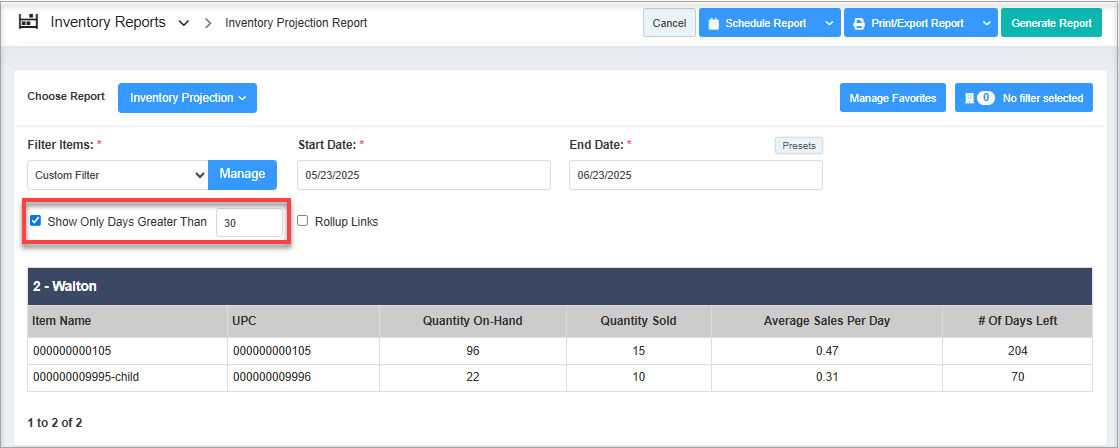Click the Generate Report button
This screenshot has height=448, width=1119.
1051,24
